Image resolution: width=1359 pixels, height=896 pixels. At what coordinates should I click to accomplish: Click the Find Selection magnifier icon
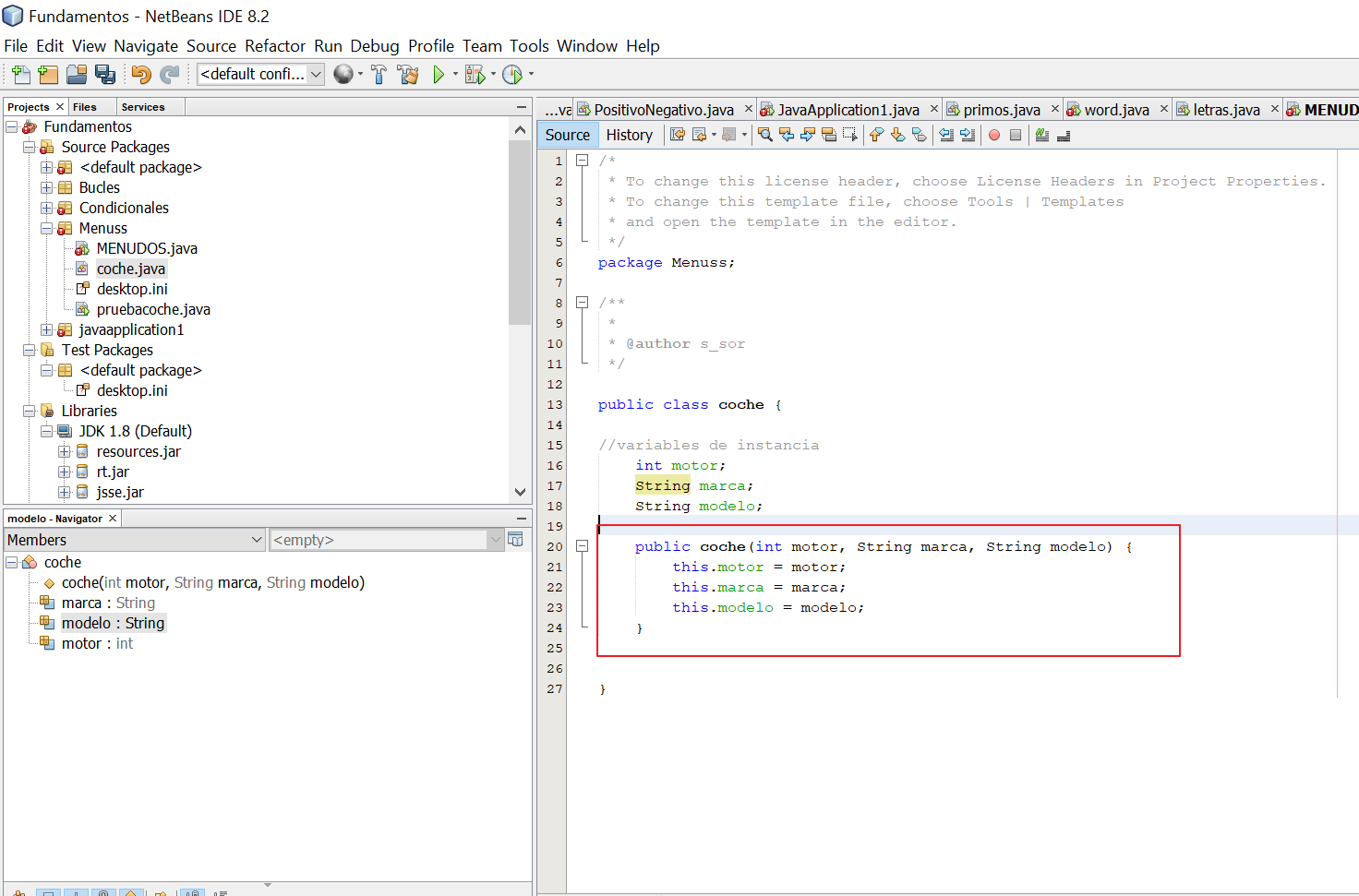pyautogui.click(x=765, y=135)
